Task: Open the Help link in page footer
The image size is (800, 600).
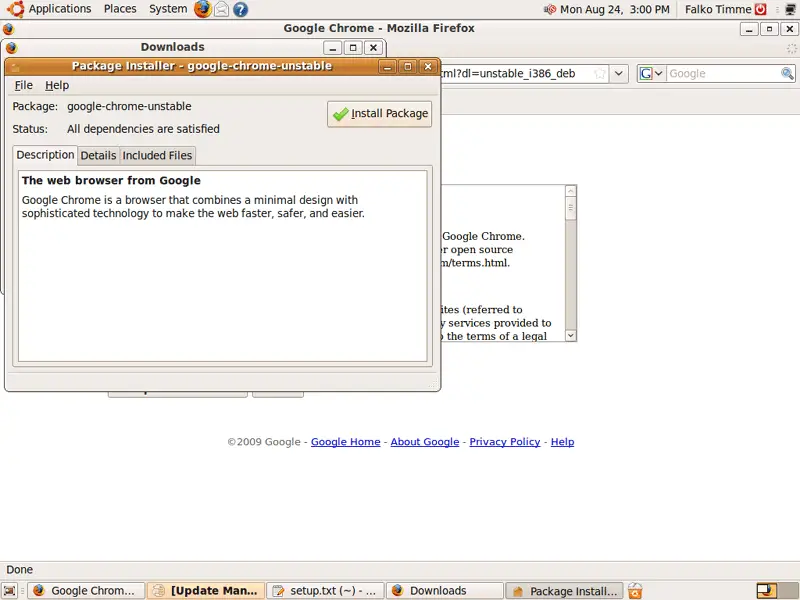Action: coord(562,442)
